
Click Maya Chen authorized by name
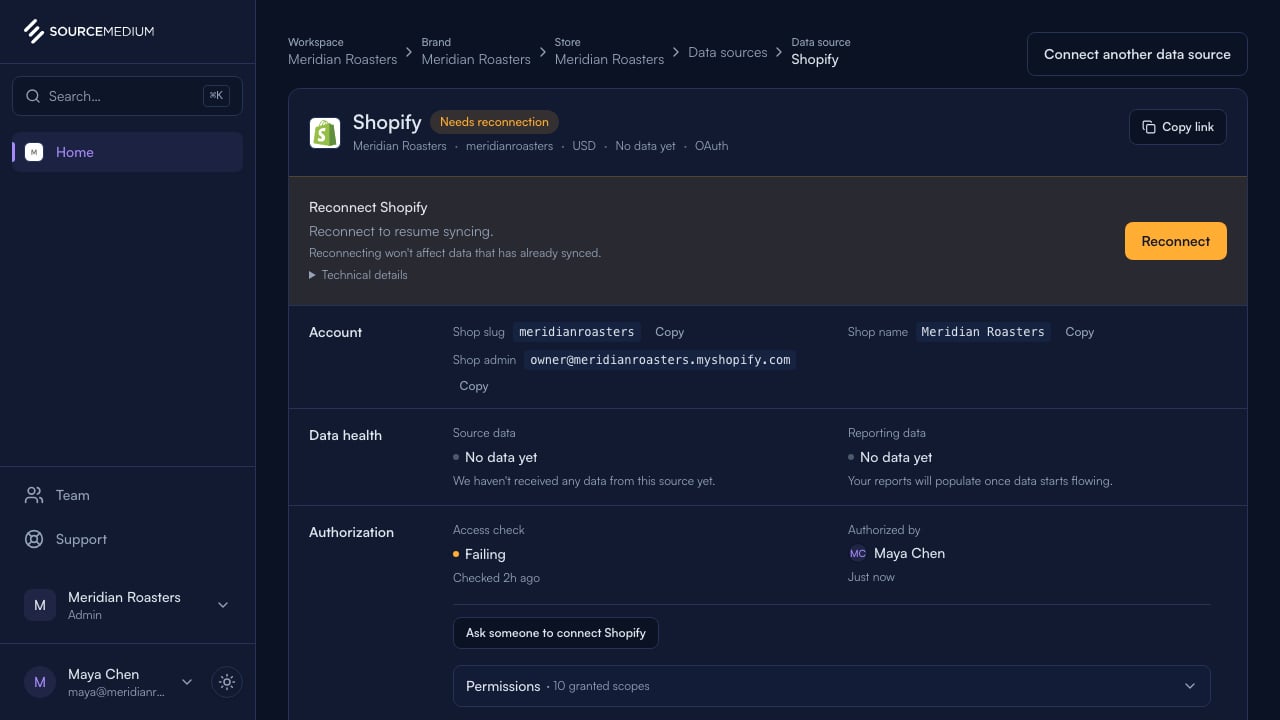coord(909,553)
